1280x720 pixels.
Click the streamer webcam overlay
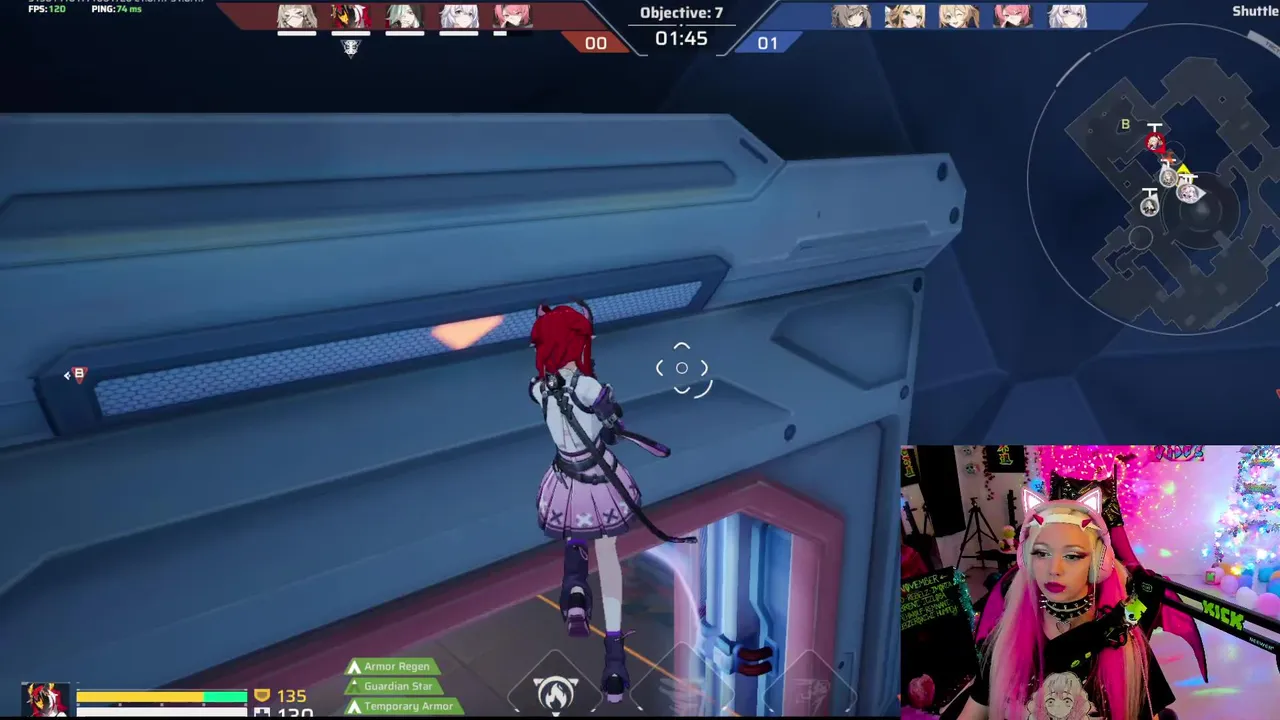[x=1090, y=582]
